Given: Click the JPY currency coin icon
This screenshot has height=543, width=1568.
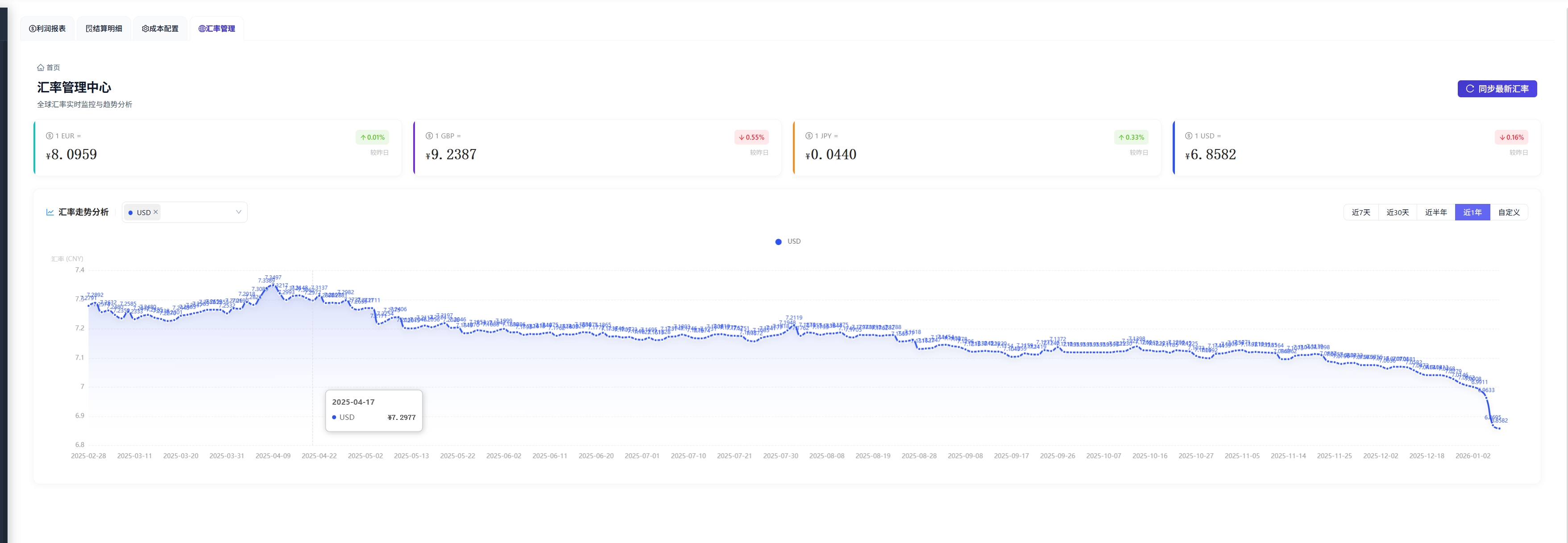Looking at the screenshot, I should click(809, 136).
